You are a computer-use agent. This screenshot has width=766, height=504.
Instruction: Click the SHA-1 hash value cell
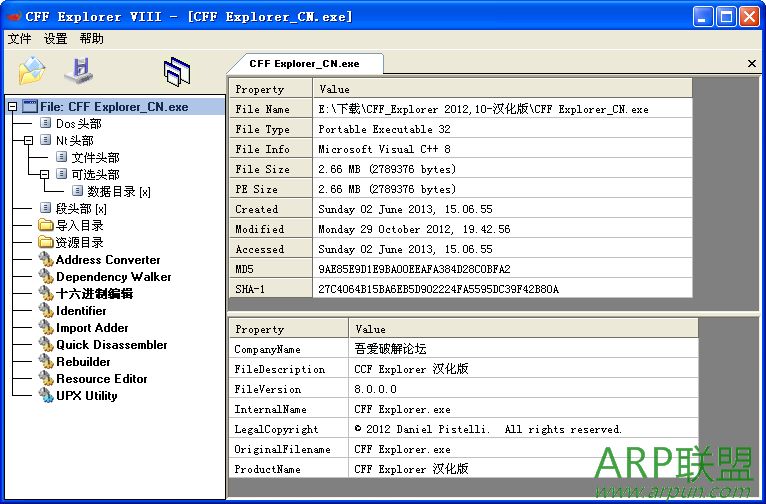click(x=503, y=289)
